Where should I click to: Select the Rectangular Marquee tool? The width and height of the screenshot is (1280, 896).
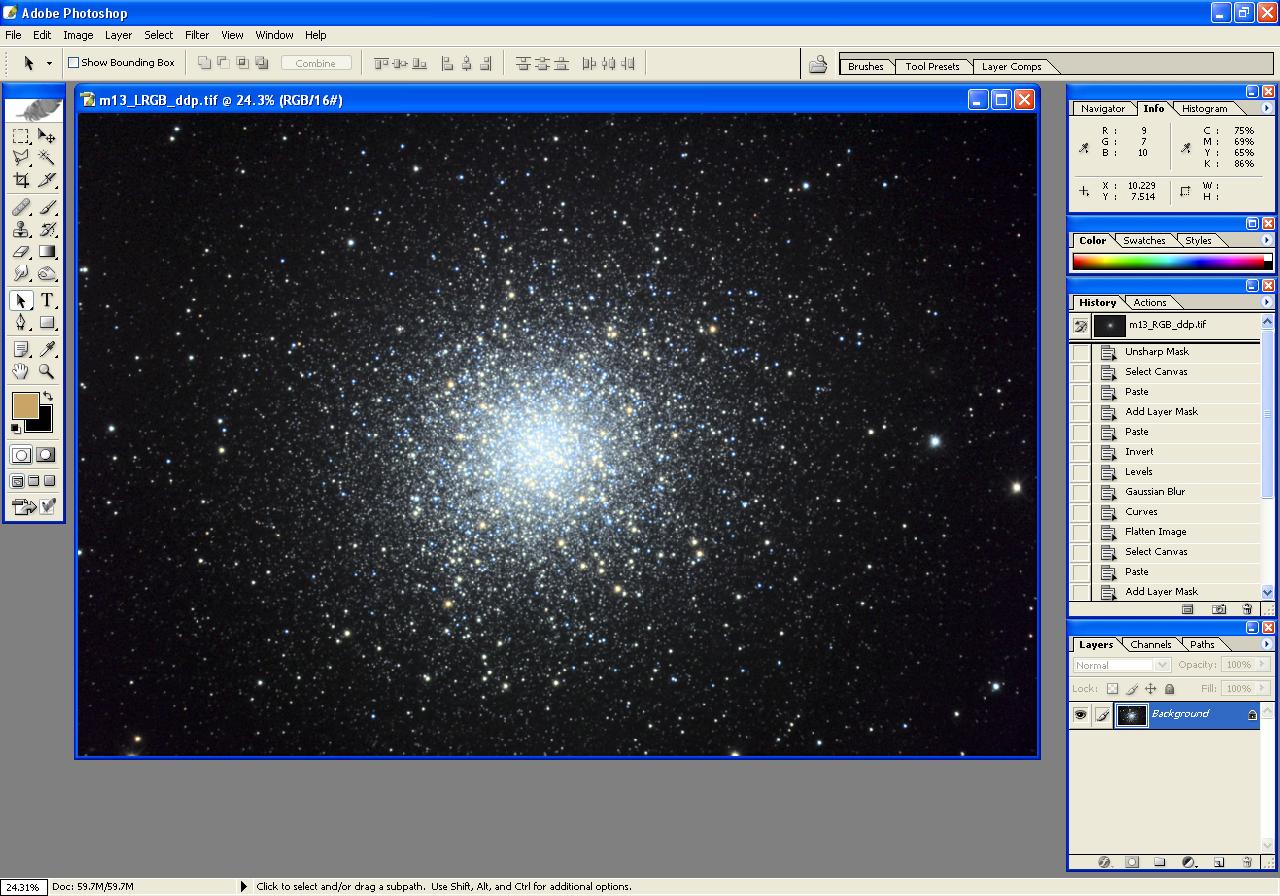pos(21,136)
